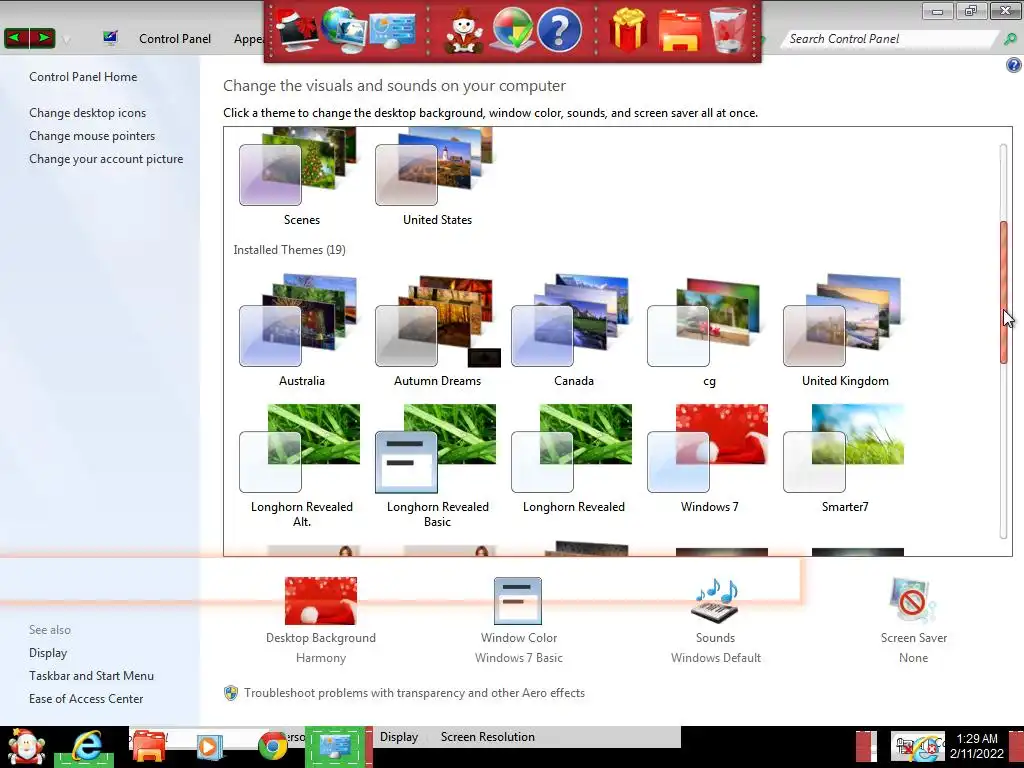
Task: Open the gift box icon in the dock
Action: [x=628, y=30]
